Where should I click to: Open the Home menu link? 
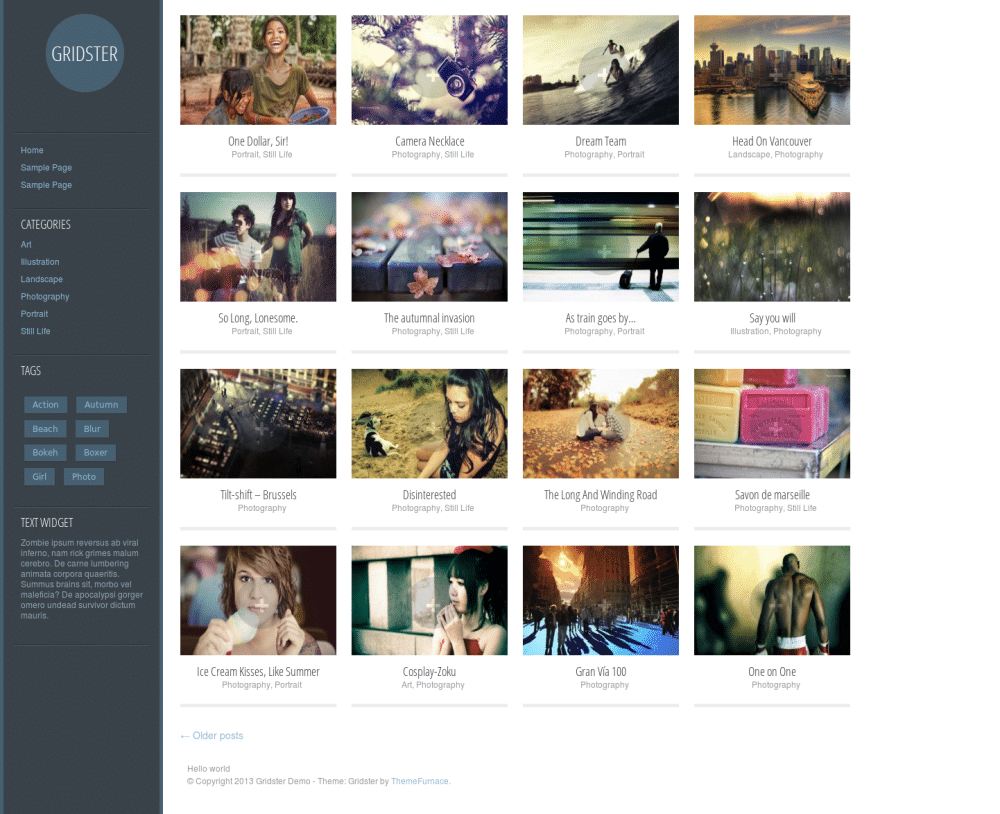point(32,150)
